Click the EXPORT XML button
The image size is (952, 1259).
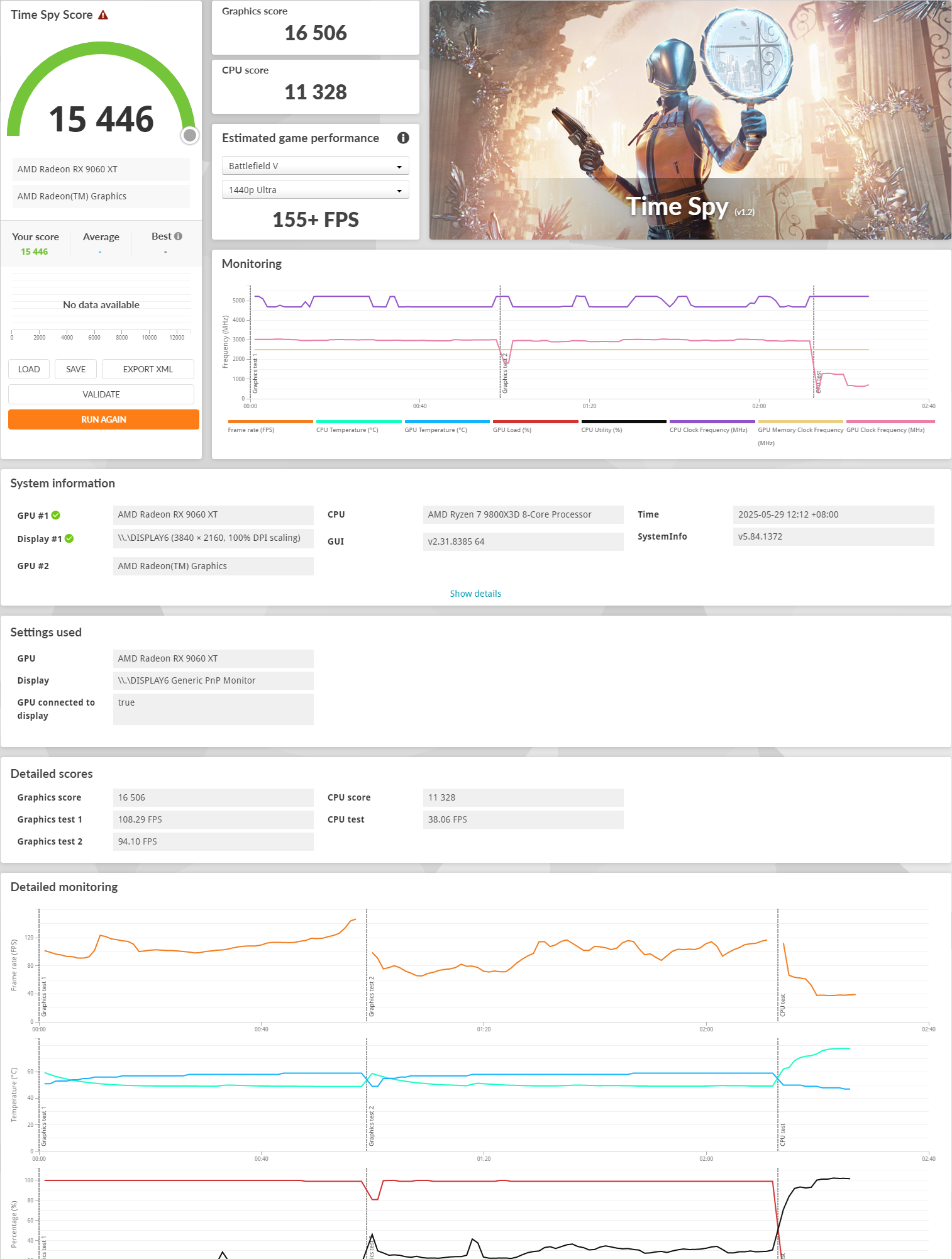[x=148, y=369]
